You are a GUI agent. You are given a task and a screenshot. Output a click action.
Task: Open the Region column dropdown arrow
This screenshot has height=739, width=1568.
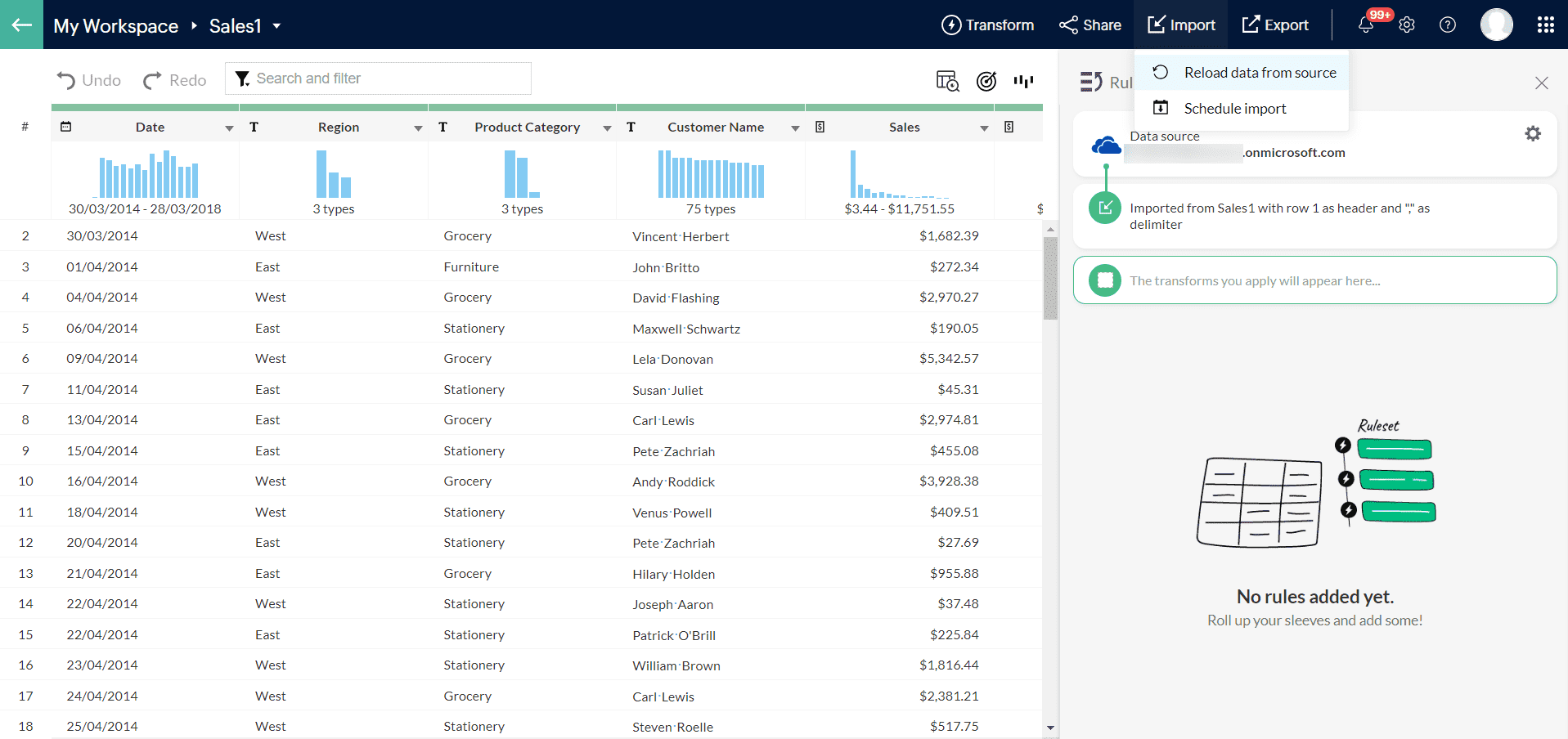point(418,128)
